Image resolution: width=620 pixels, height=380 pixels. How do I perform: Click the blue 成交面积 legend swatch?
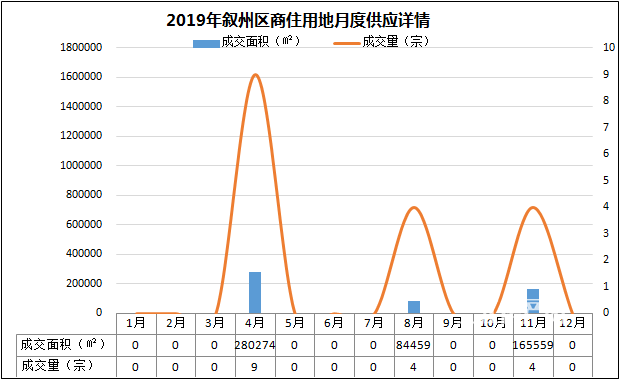point(206,43)
